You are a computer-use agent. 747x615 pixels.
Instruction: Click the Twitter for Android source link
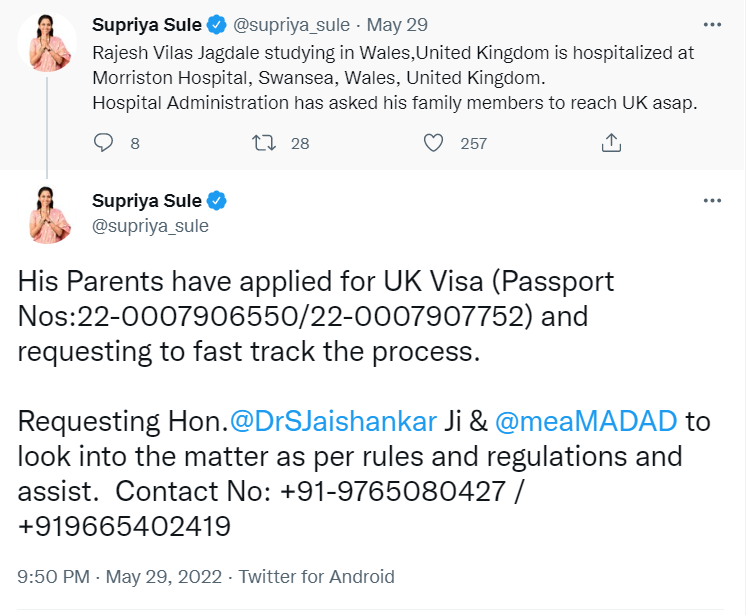(316, 577)
